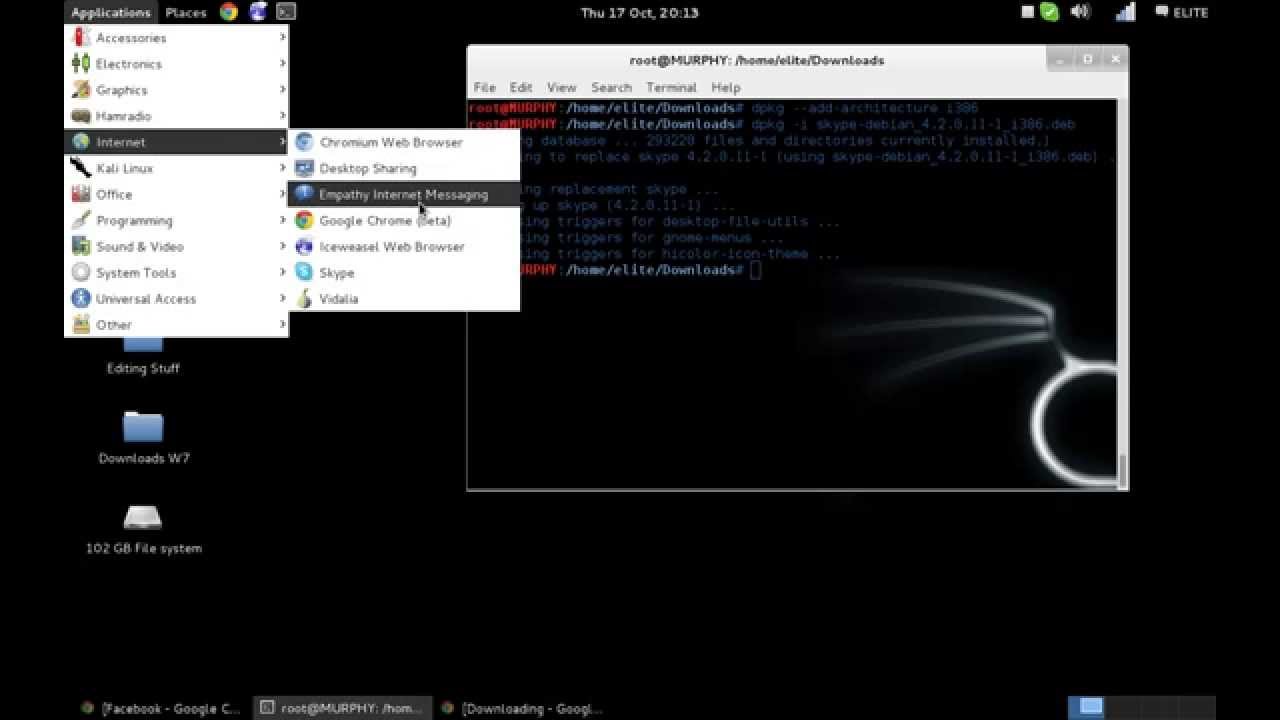Expand the Accessories submenu arrow

[x=283, y=38]
